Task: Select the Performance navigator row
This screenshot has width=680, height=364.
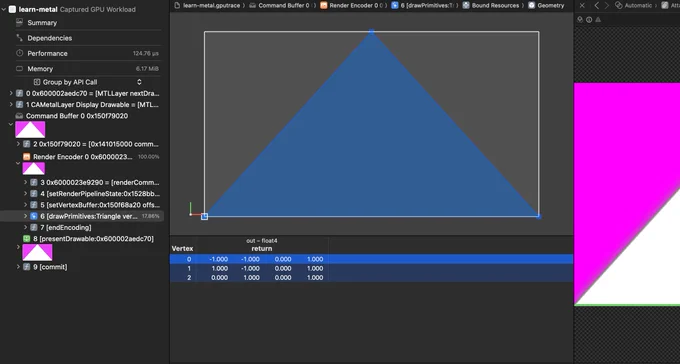Action: click(x=87, y=53)
